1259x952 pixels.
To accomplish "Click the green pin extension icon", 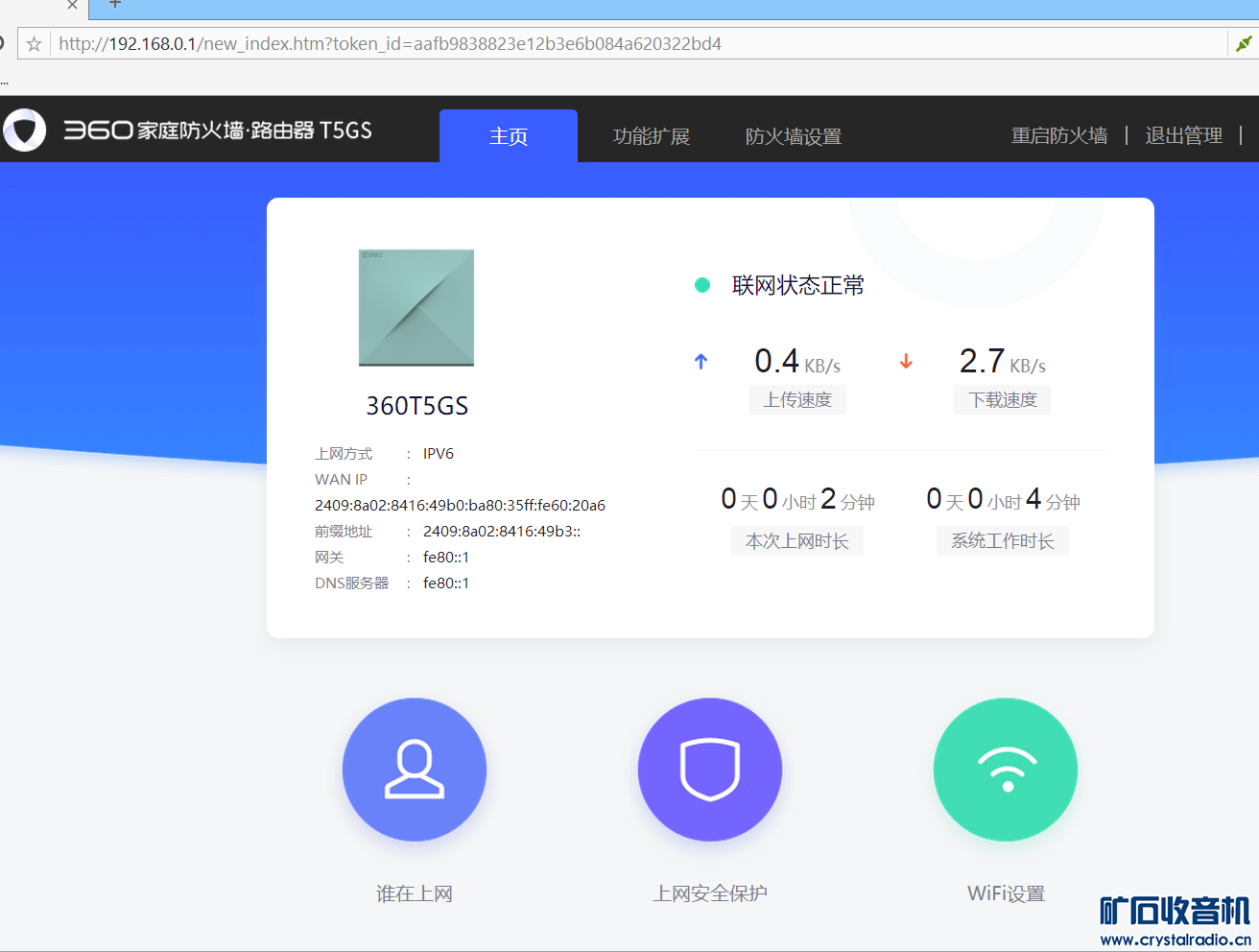I will tap(1244, 44).
